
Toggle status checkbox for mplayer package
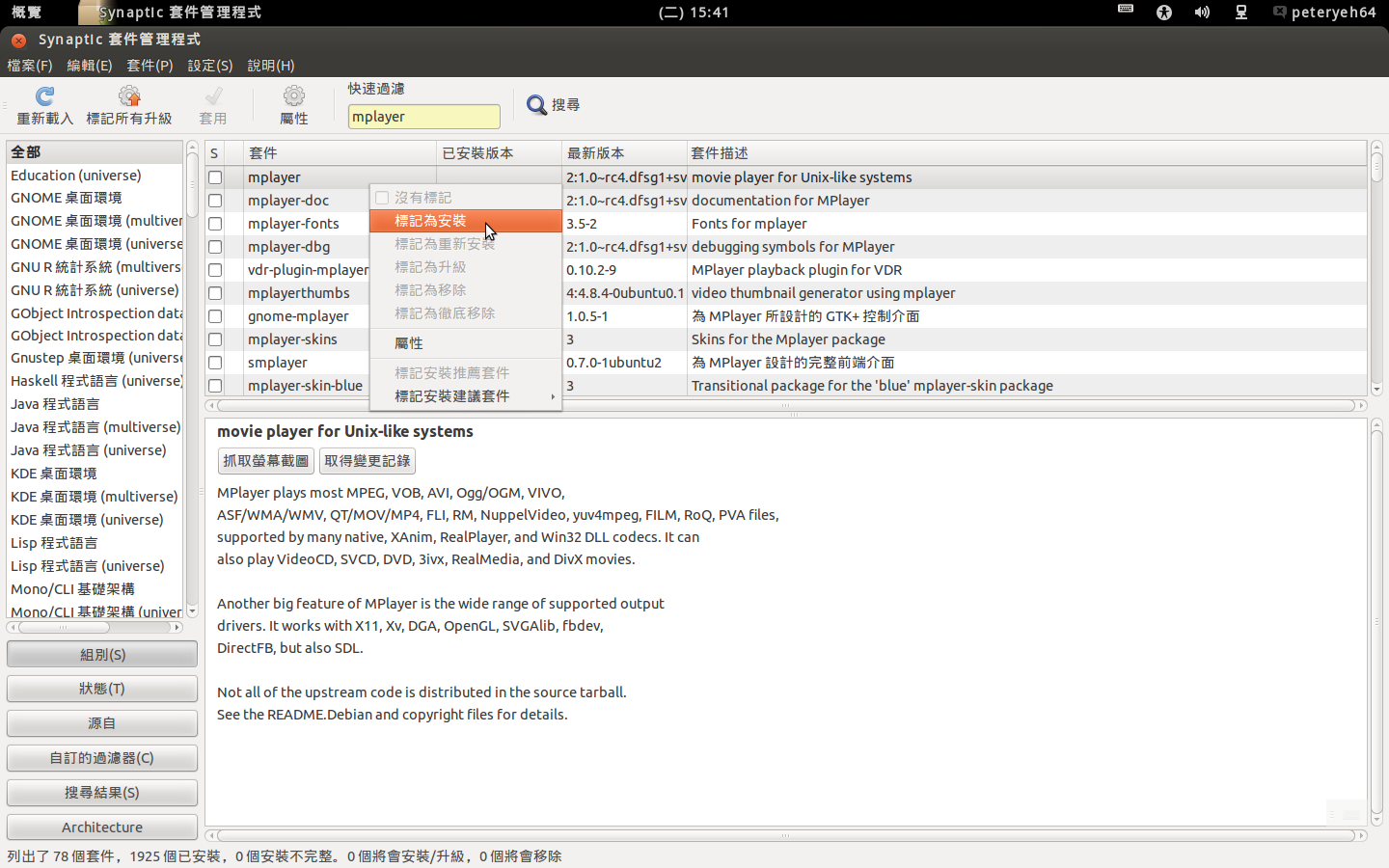click(215, 177)
